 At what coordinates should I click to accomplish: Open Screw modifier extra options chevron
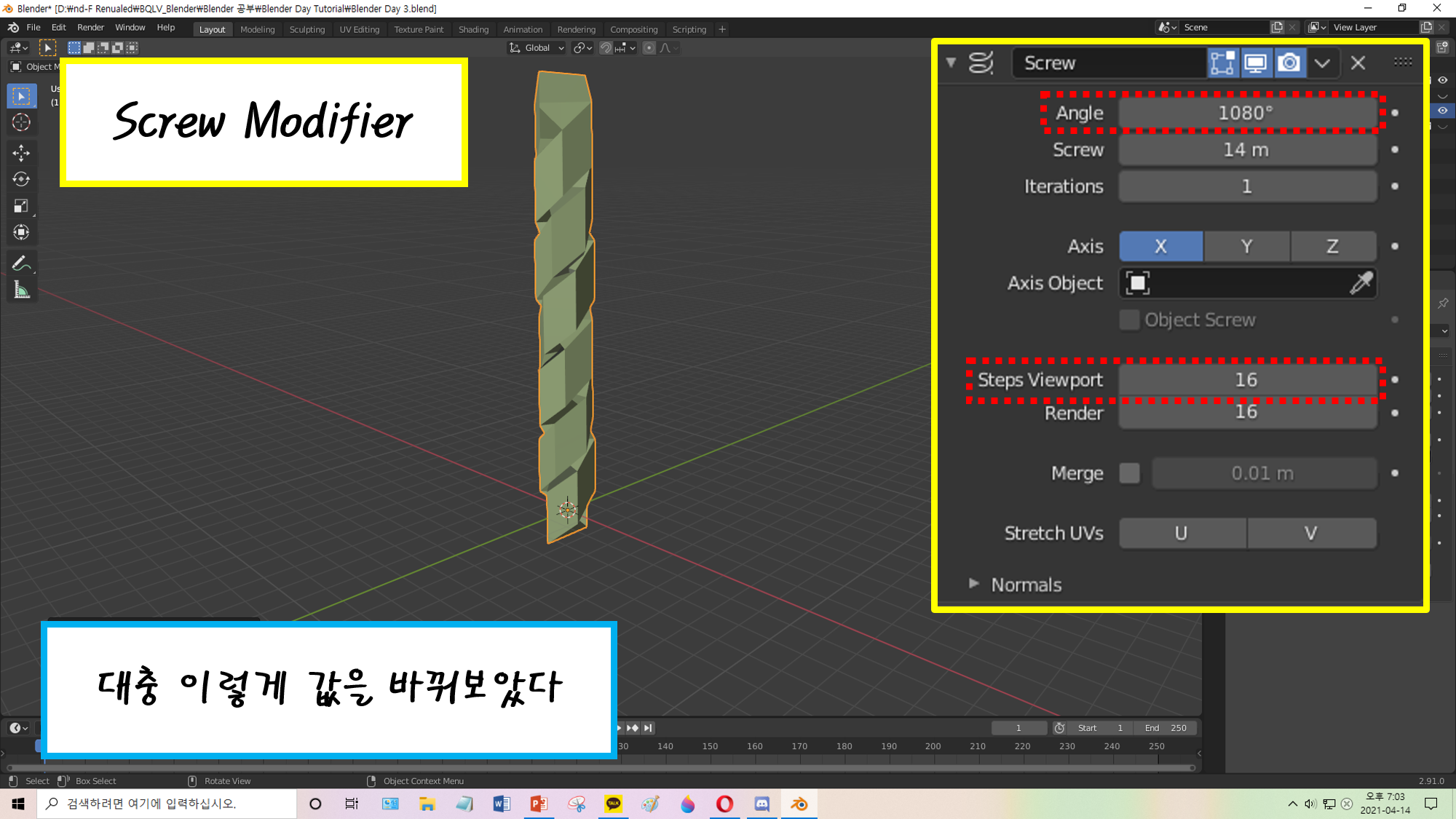click(1323, 63)
